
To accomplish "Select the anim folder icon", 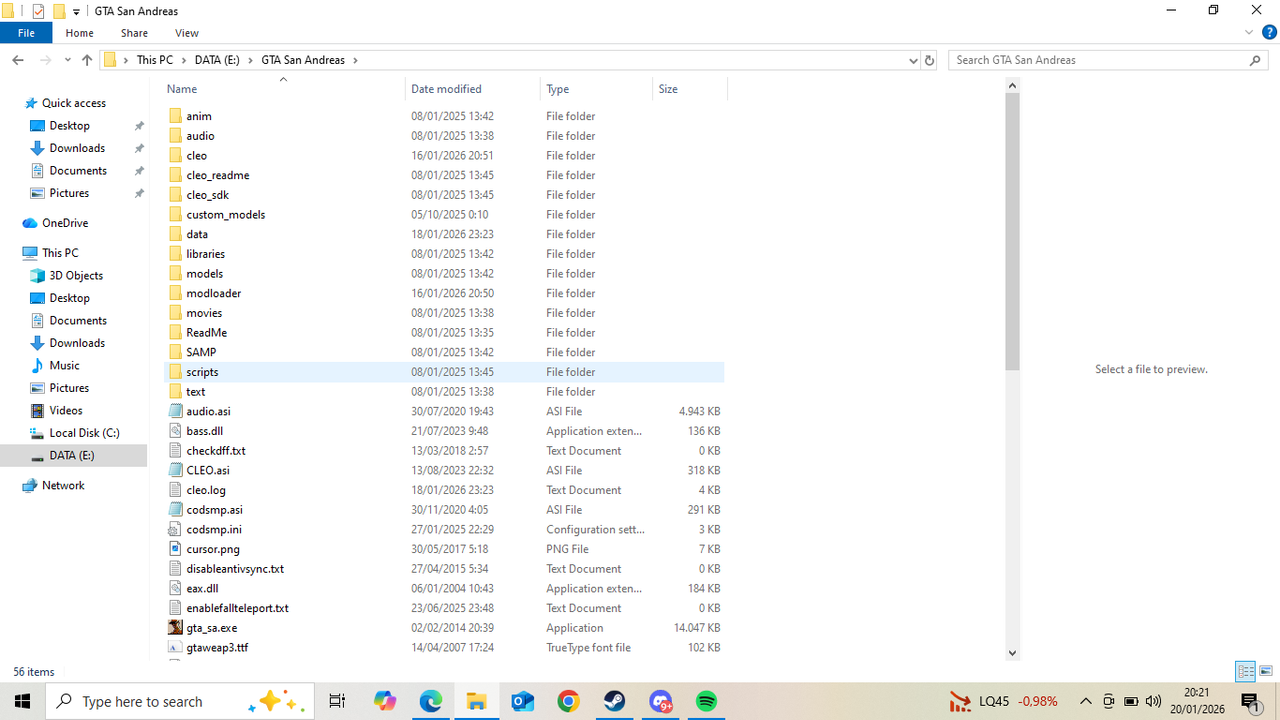I will click(x=175, y=116).
